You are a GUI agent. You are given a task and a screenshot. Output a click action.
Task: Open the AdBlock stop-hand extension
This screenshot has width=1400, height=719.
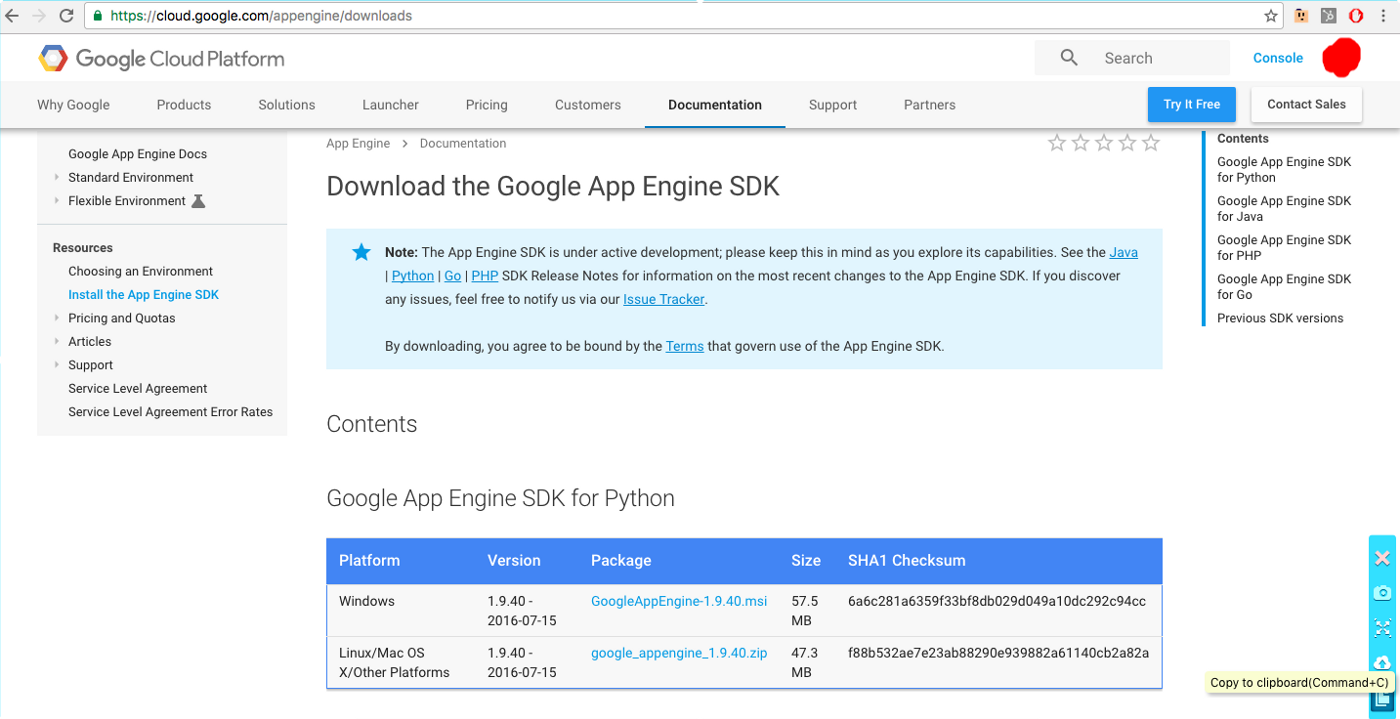coord(1356,16)
